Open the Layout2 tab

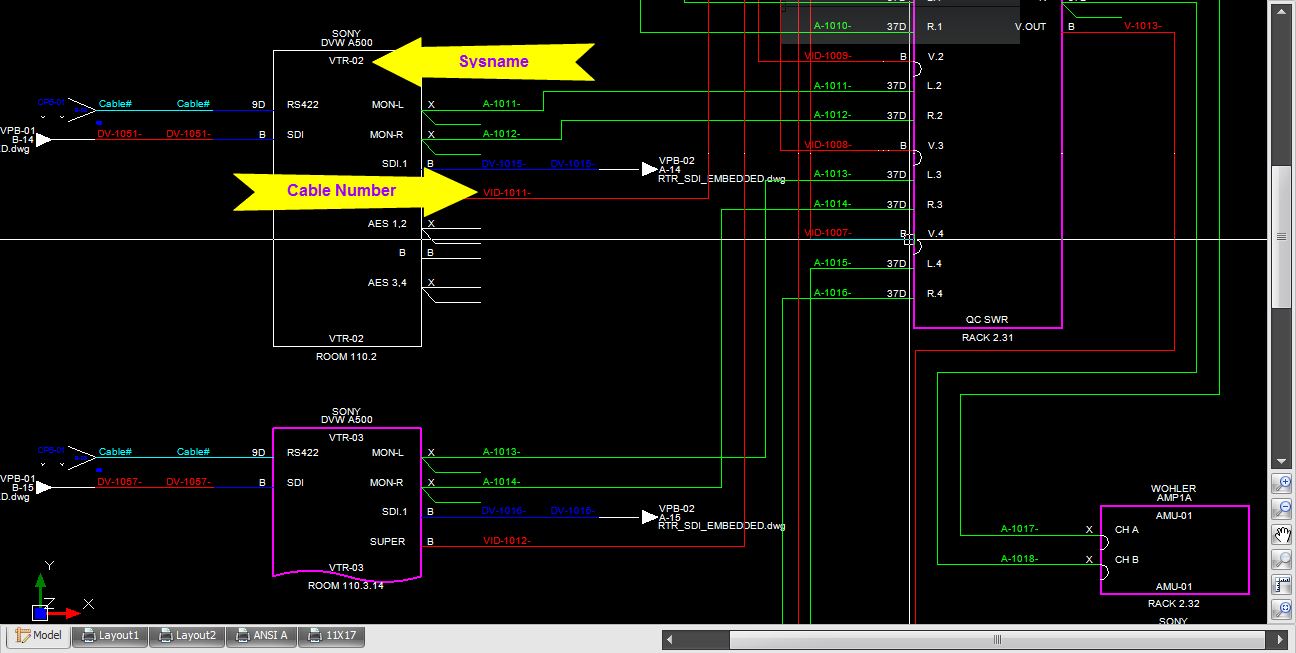click(187, 635)
